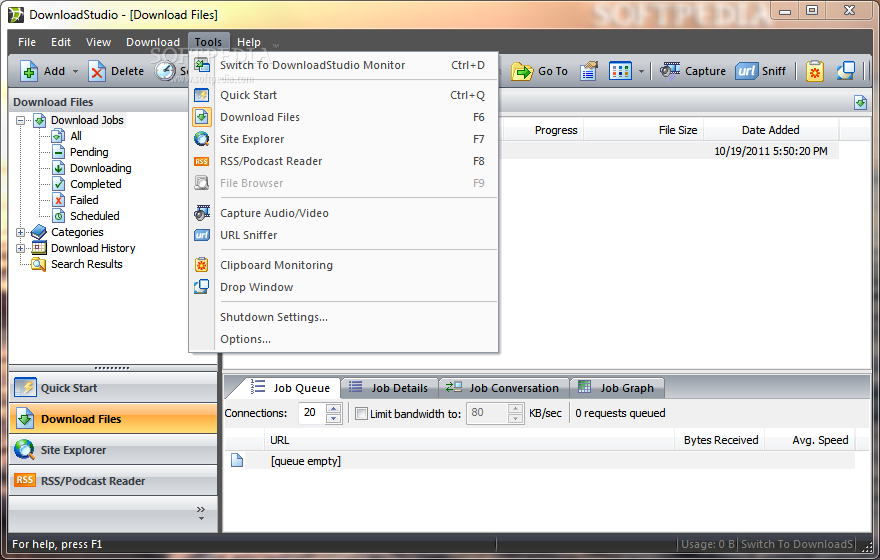This screenshot has height=560, width=880.
Task: Click the 10/19/2011 5:50:20 PM date cell
Action: click(x=771, y=152)
